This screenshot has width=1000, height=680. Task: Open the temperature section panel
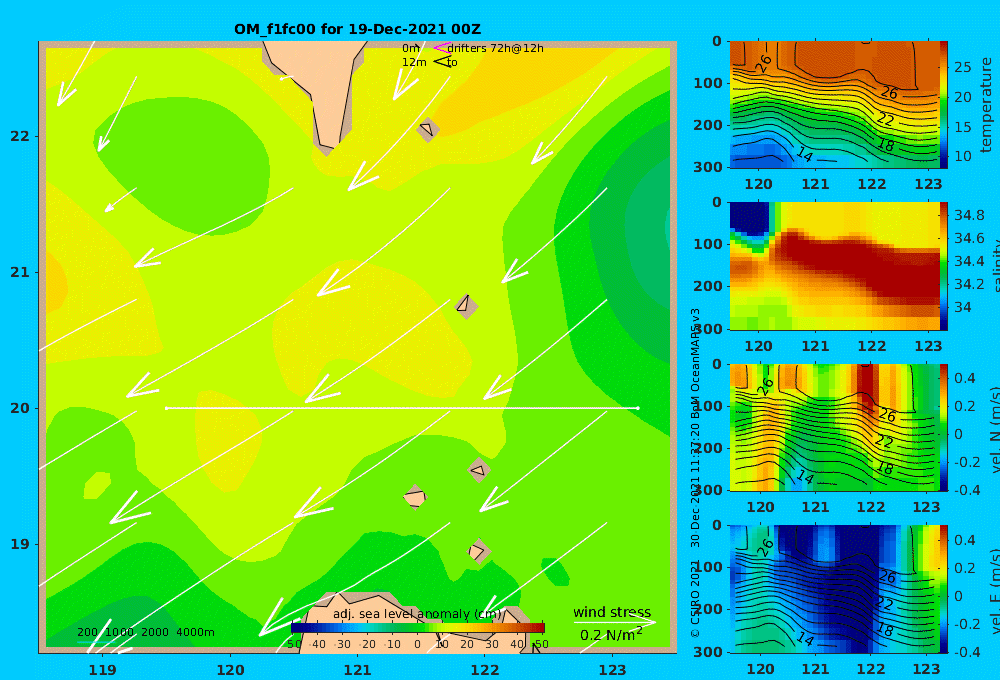[834, 105]
